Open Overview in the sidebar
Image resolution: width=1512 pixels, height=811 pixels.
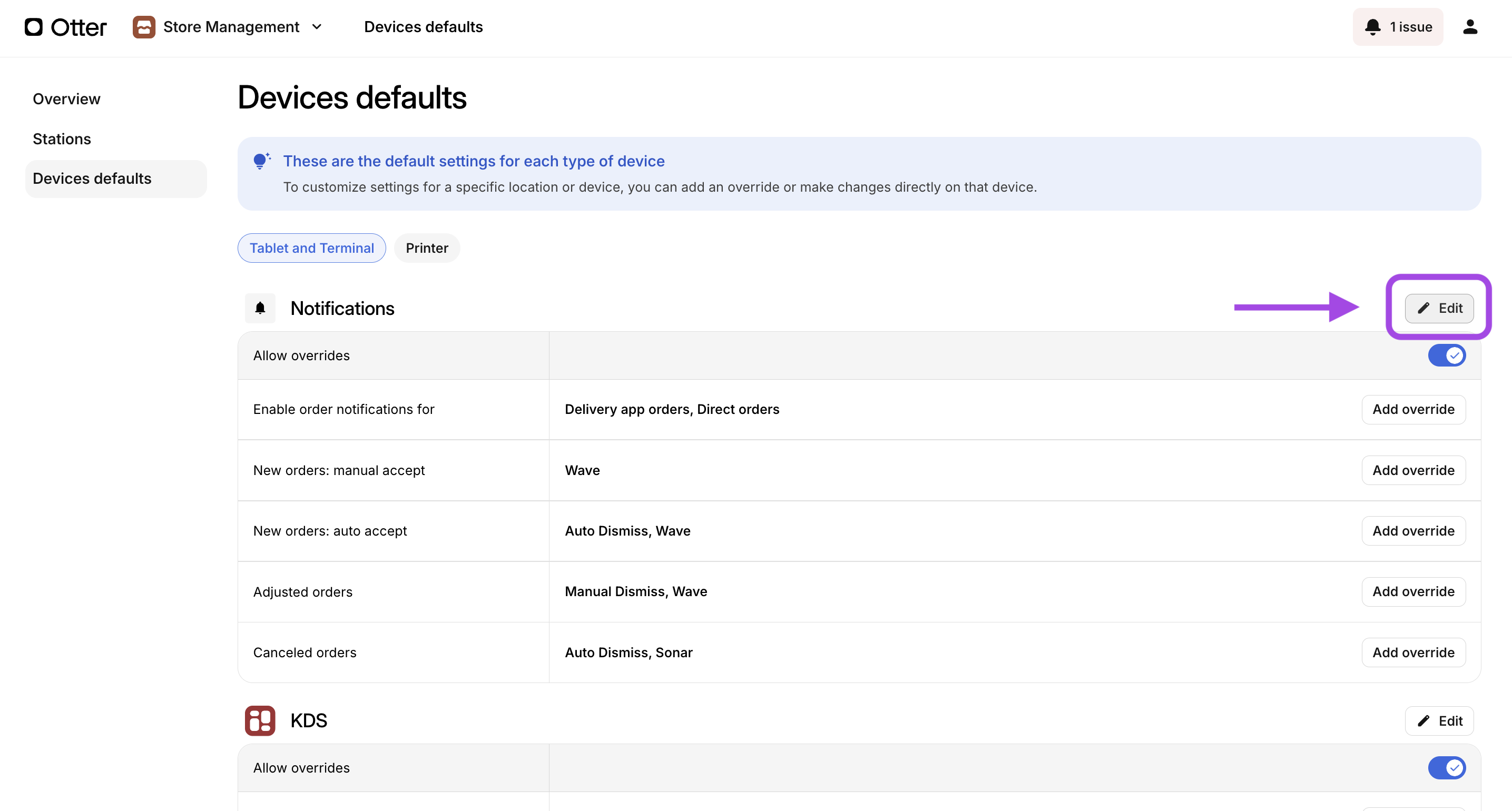pyautogui.click(x=66, y=99)
